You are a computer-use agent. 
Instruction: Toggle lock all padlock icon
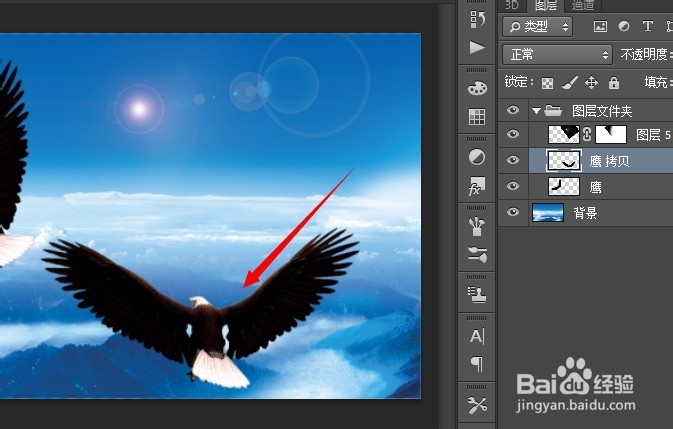click(614, 82)
